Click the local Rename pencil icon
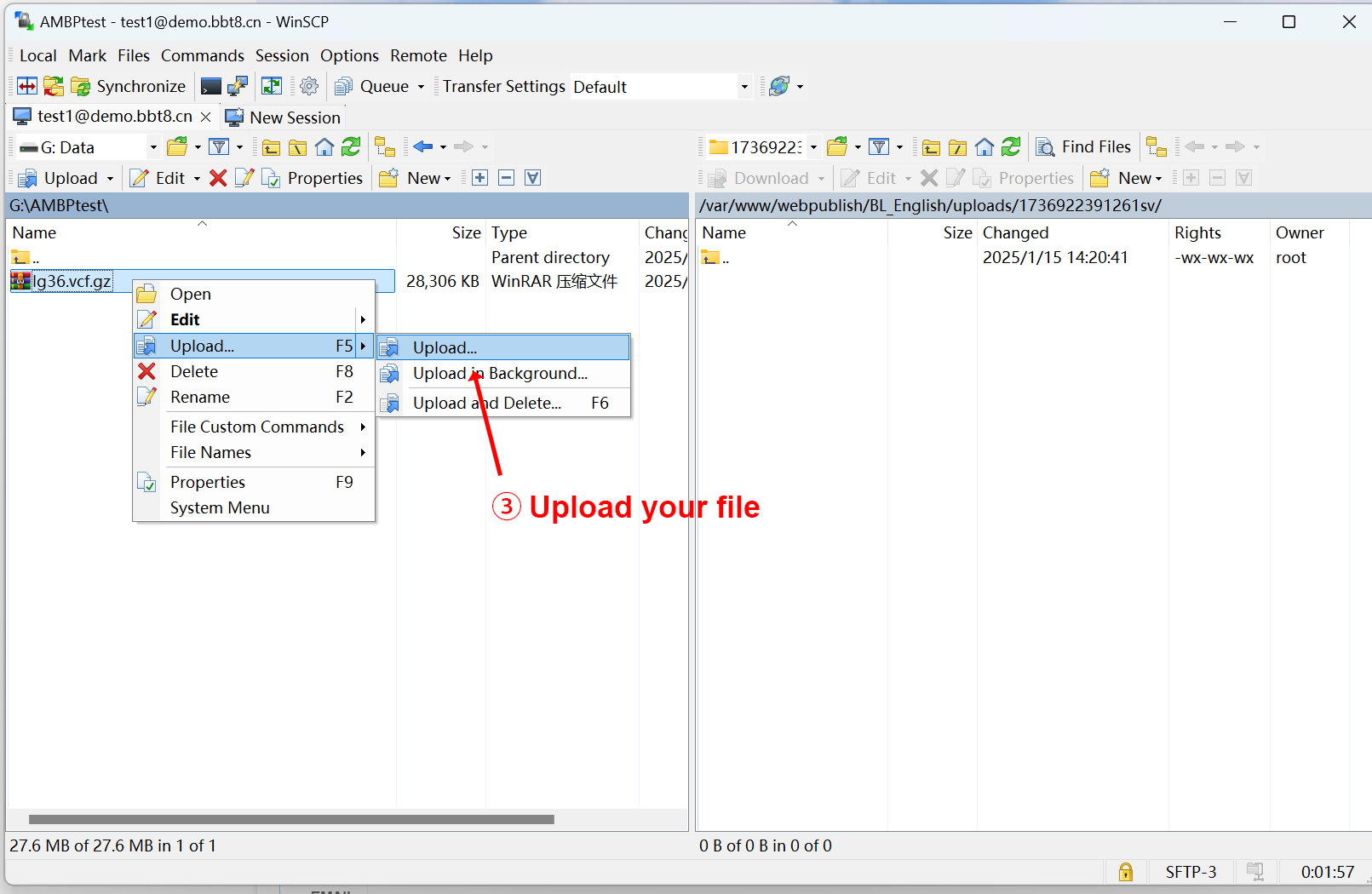1372x894 pixels. pyautogui.click(x=244, y=178)
